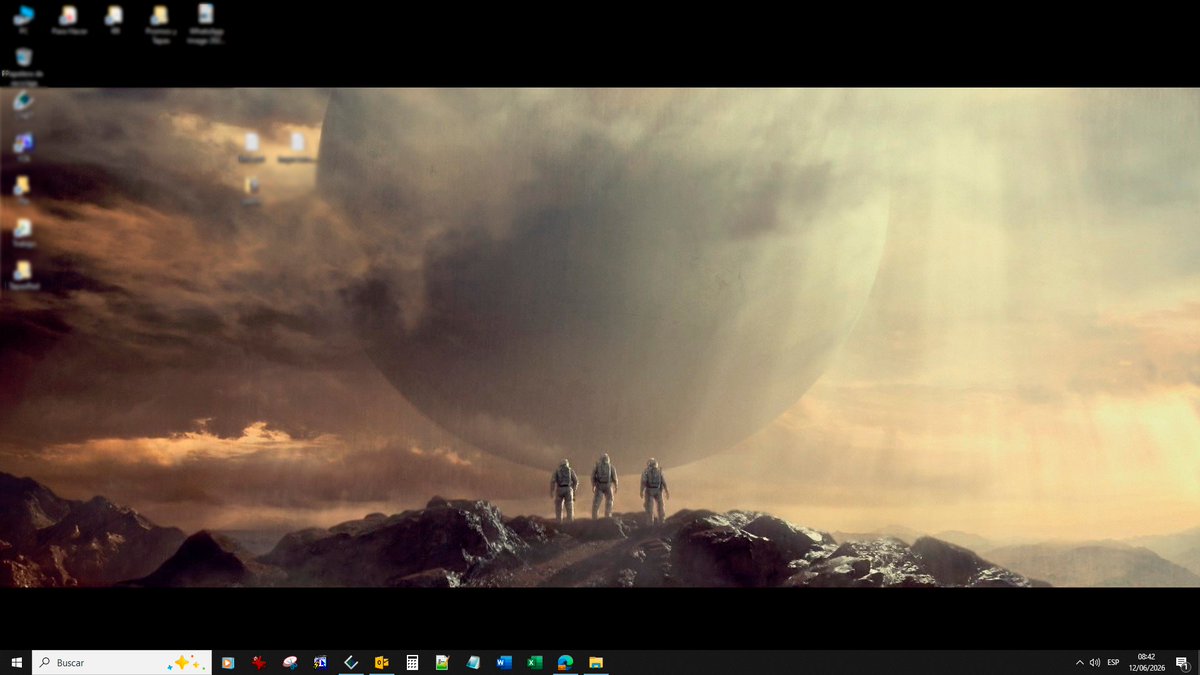Open the media player taskbar icon
Viewport: 1200px width, 675px height.
228,662
